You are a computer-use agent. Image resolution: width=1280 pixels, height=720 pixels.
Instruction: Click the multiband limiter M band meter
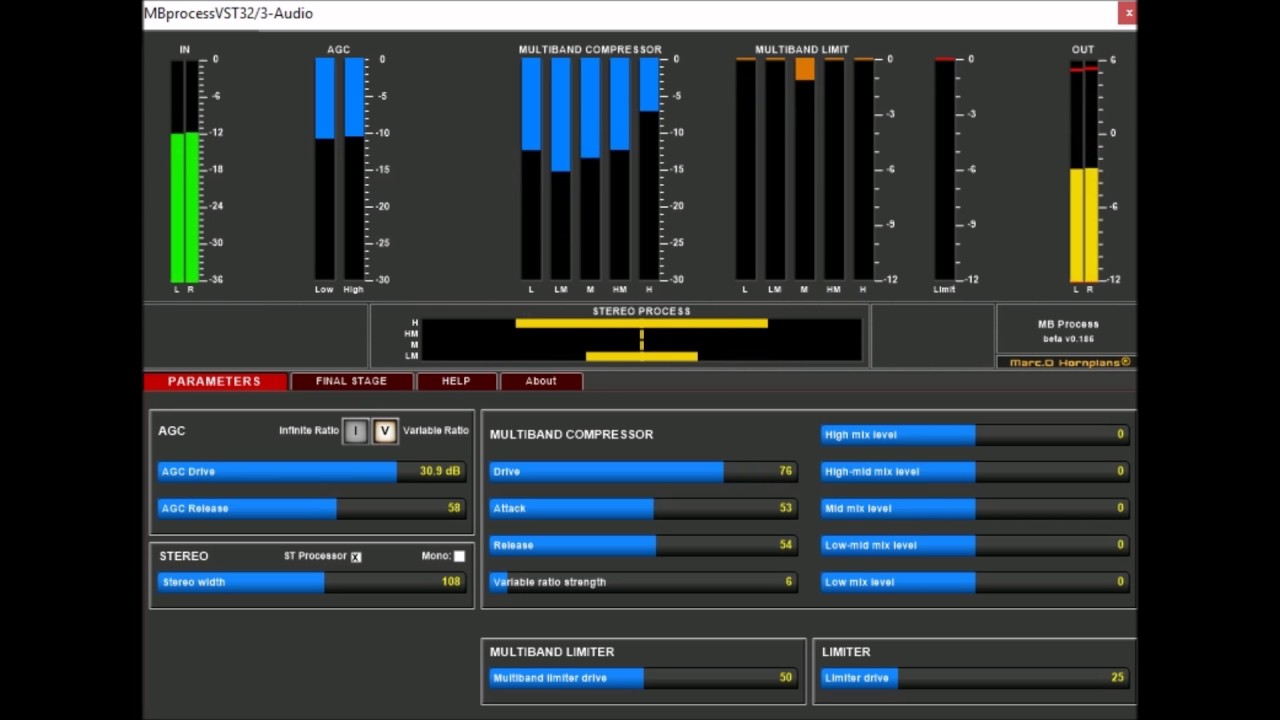pos(805,169)
